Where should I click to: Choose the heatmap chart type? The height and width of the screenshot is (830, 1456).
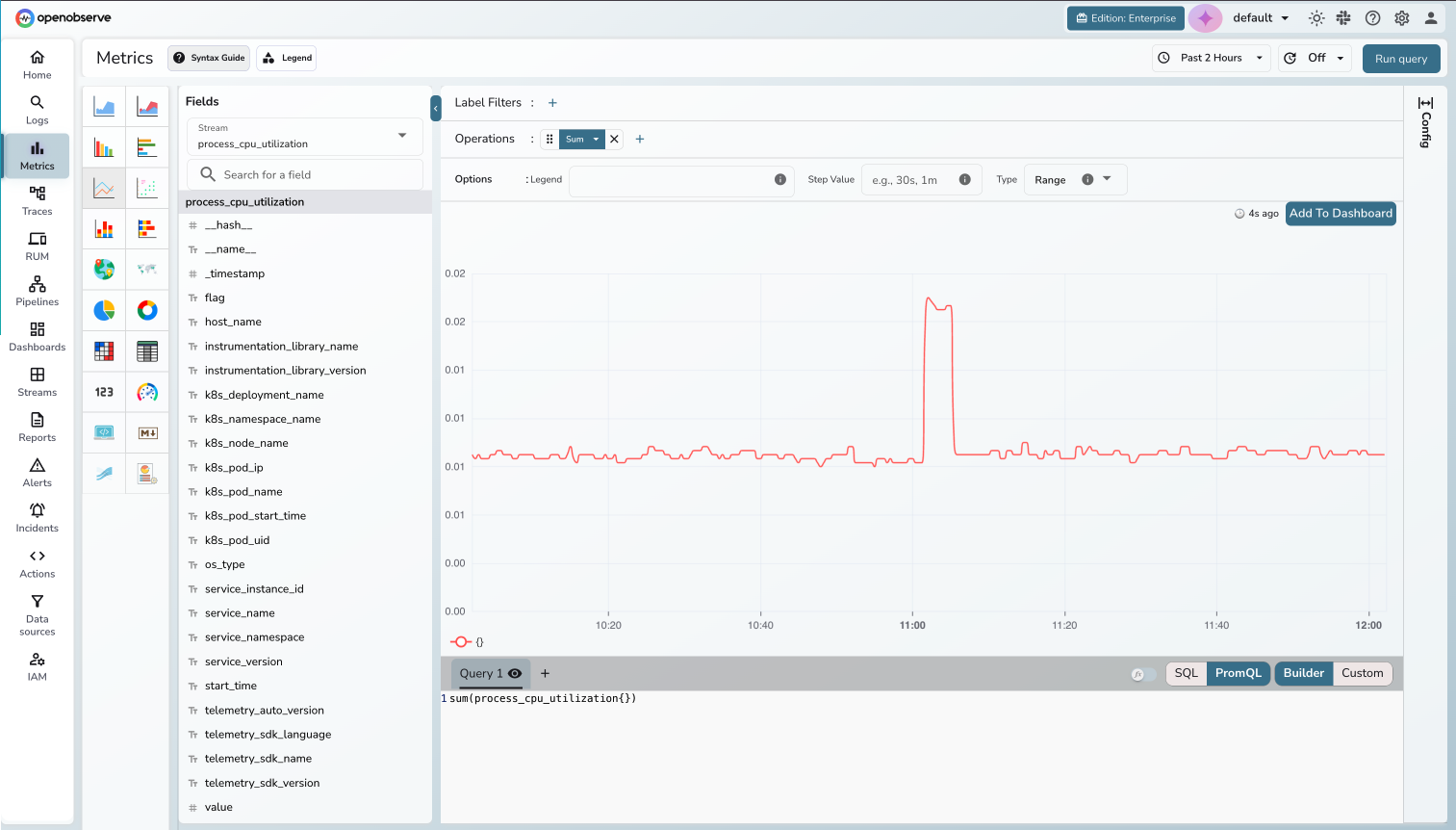click(x=103, y=350)
